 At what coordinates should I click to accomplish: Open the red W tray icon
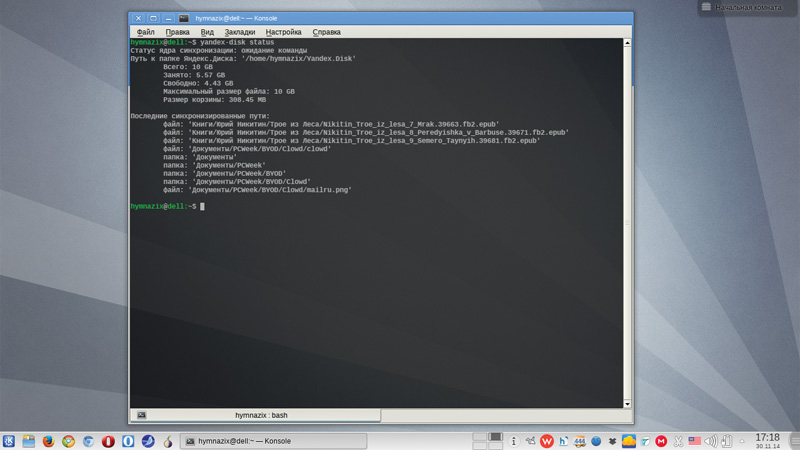click(547, 441)
